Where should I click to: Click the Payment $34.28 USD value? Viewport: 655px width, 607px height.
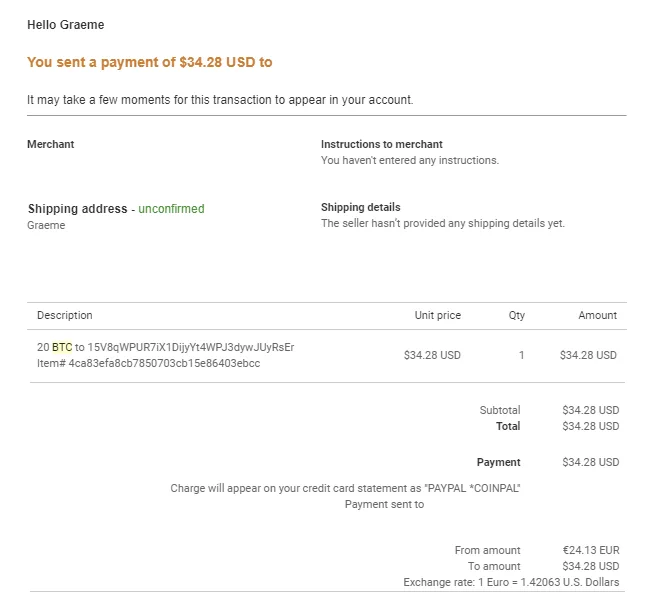[x=591, y=462]
